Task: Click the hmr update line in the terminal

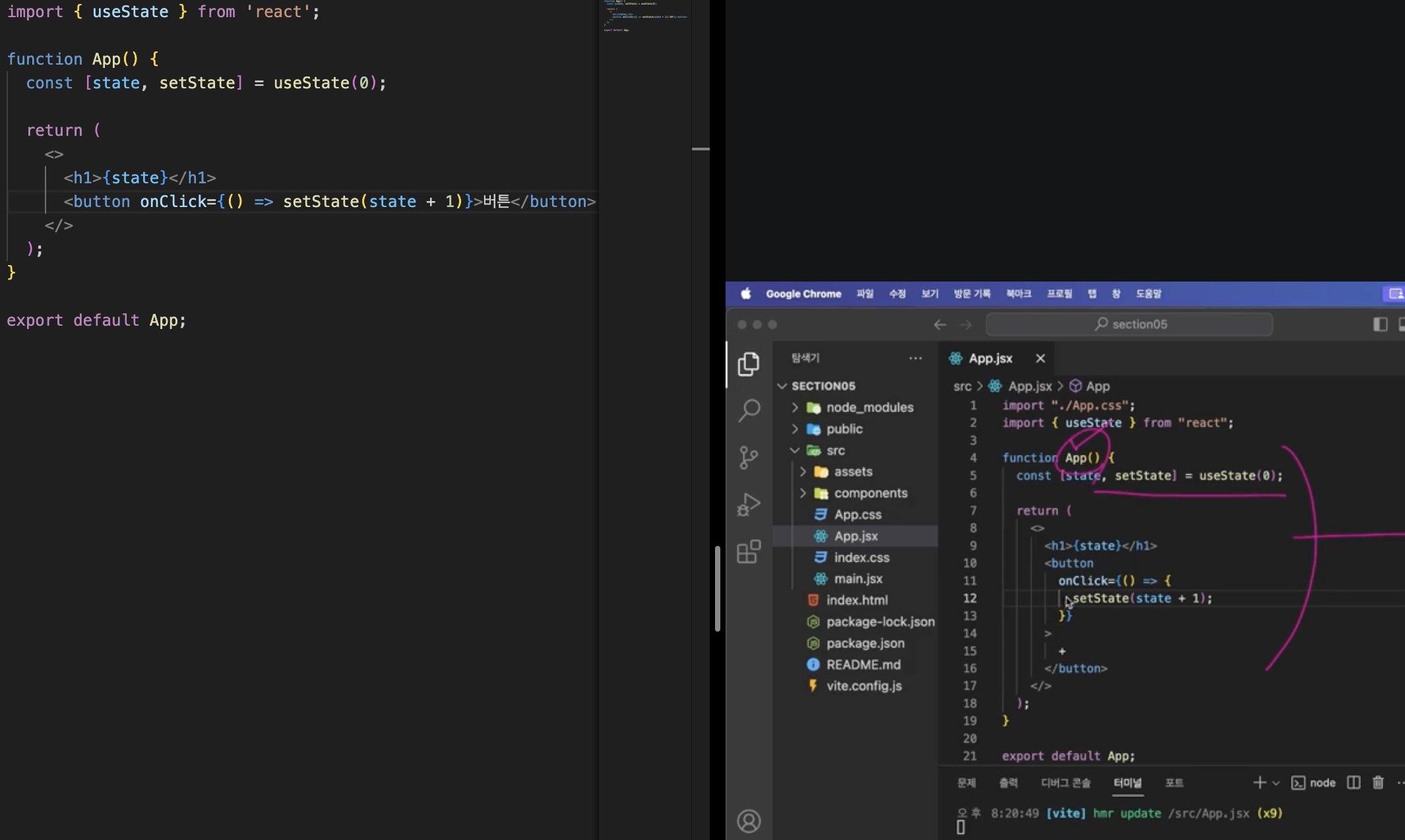Action: pos(1119,813)
